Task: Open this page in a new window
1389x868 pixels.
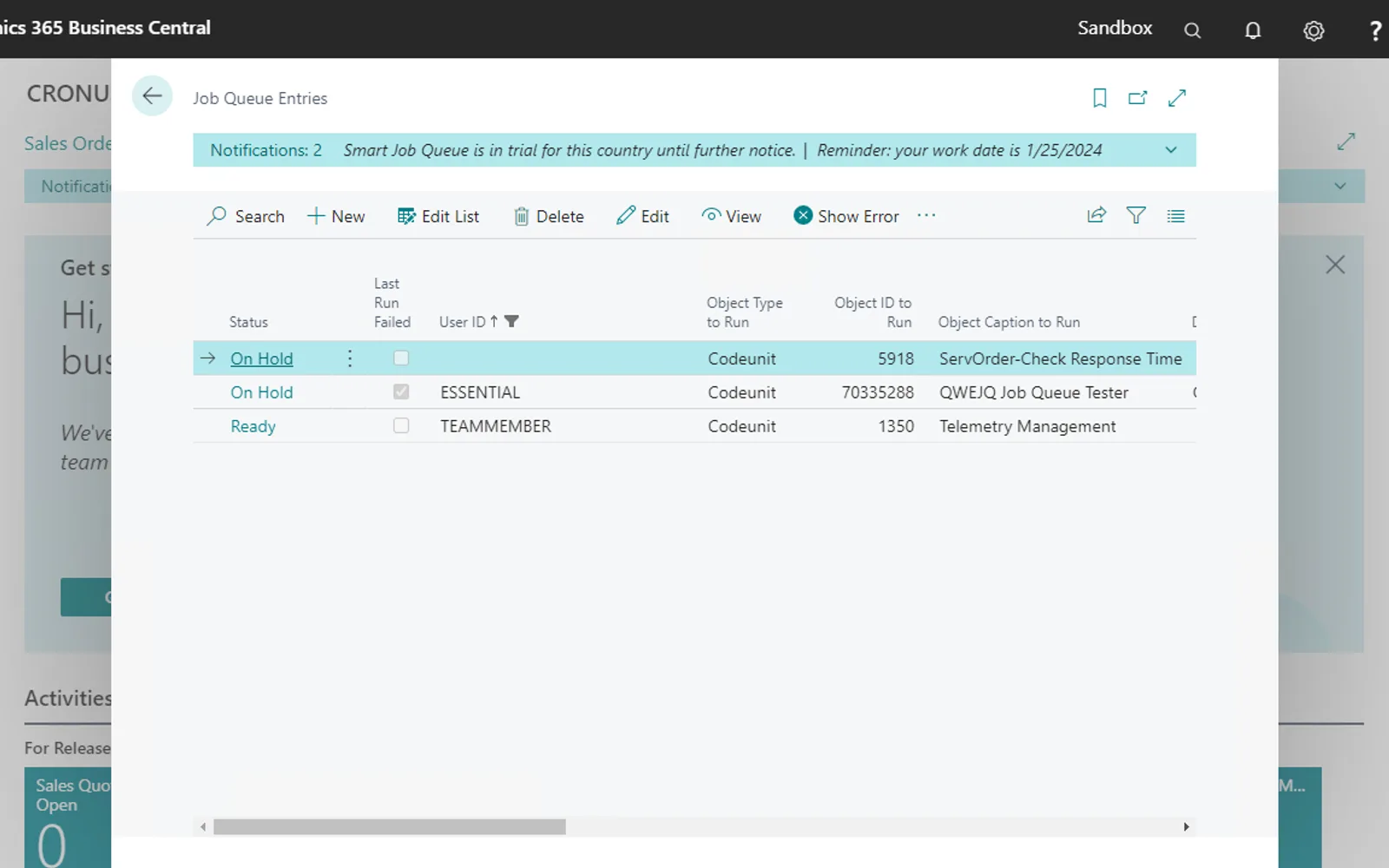Action: (1137, 98)
